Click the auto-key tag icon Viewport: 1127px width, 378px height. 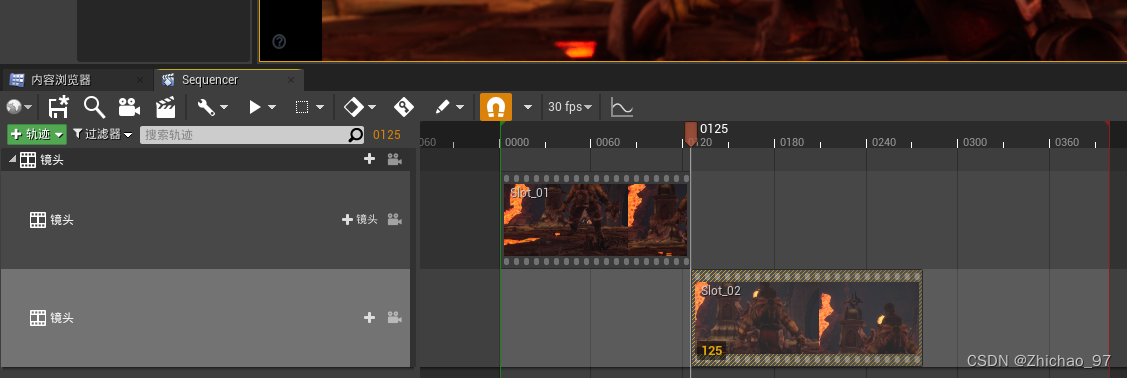point(404,107)
